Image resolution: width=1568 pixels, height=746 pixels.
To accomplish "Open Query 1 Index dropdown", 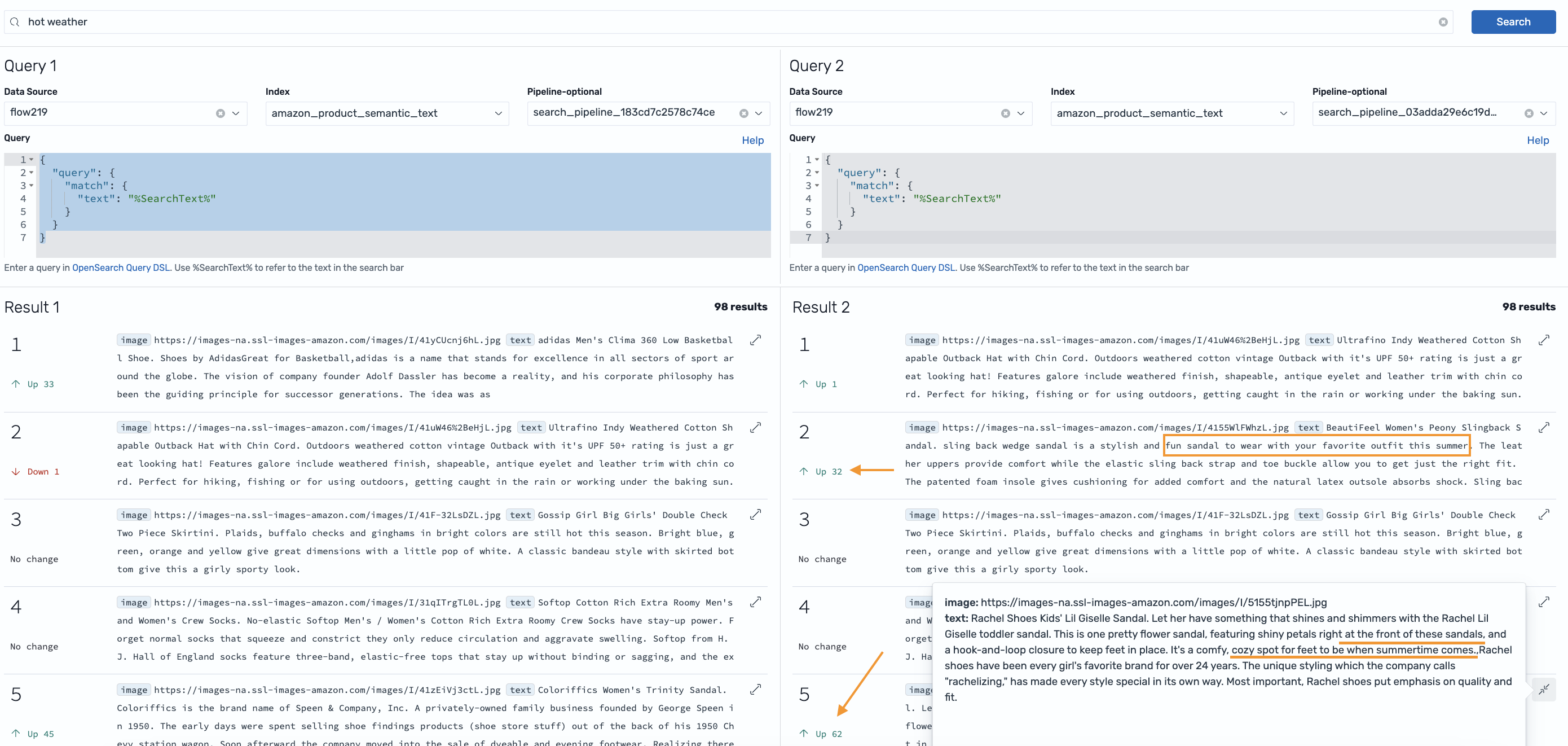I will [x=498, y=113].
